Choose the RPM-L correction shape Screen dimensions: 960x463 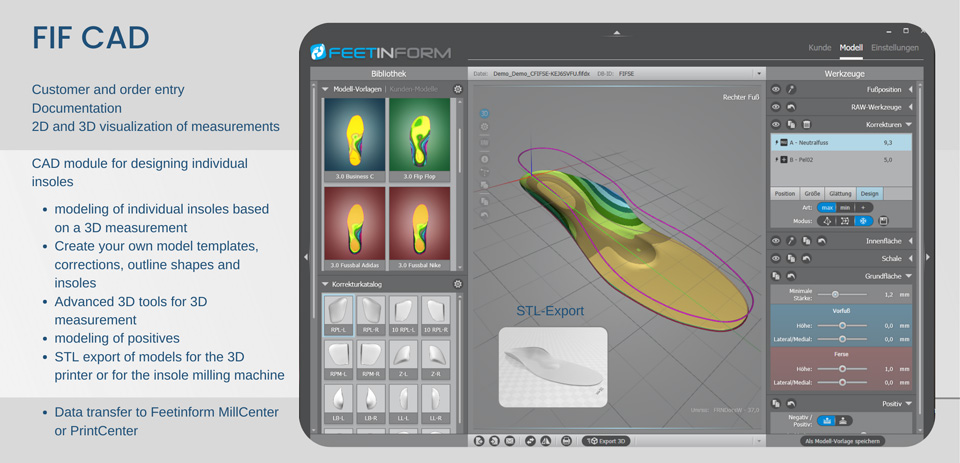point(339,359)
